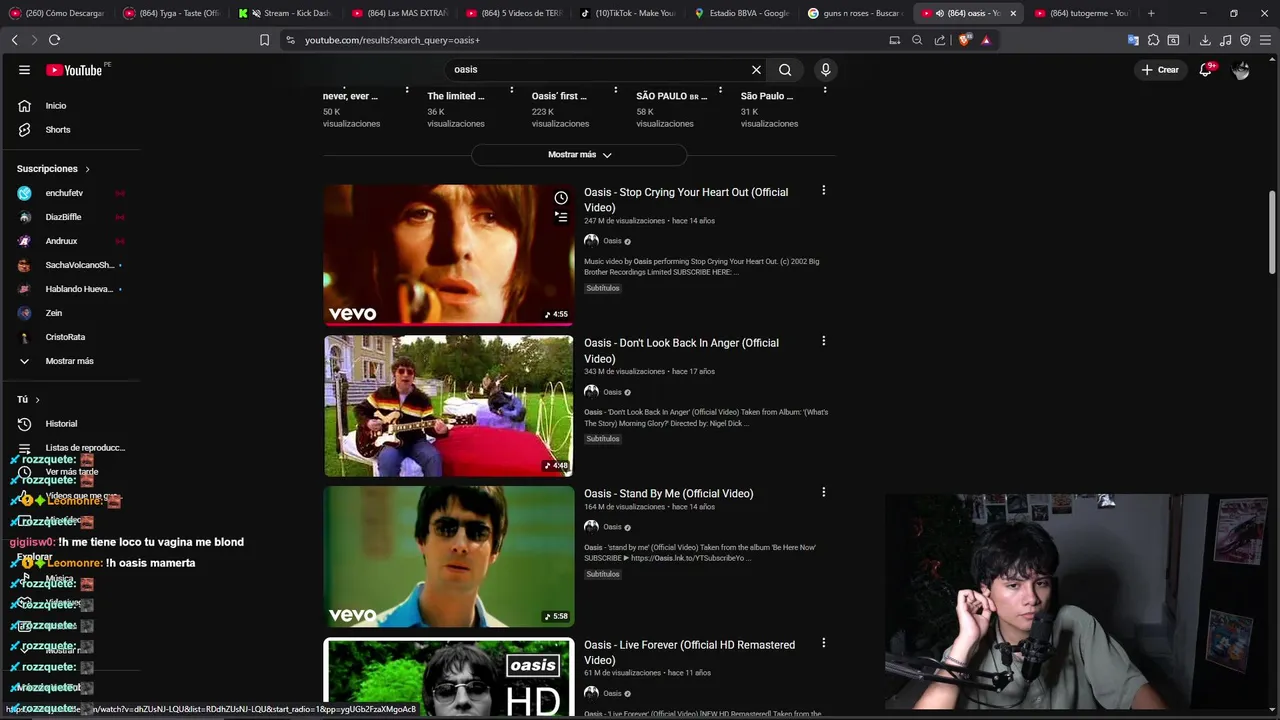Viewport: 1280px width, 720px height.
Task: Open Oasis - Stand By Me title
Action: [x=669, y=494]
